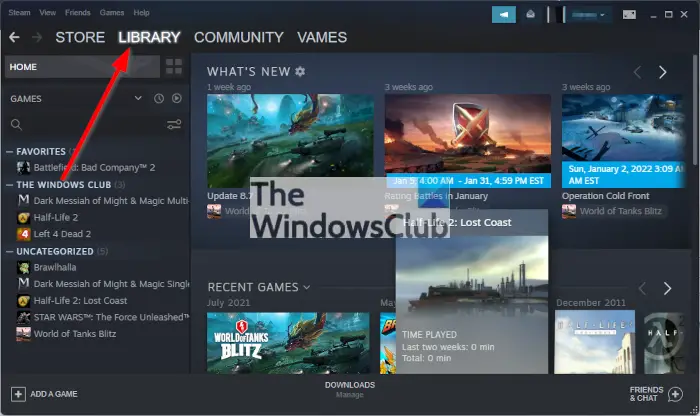Click Half-Life 2 sidebar icon
The image size is (700, 416).
pyautogui.click(x=23, y=217)
